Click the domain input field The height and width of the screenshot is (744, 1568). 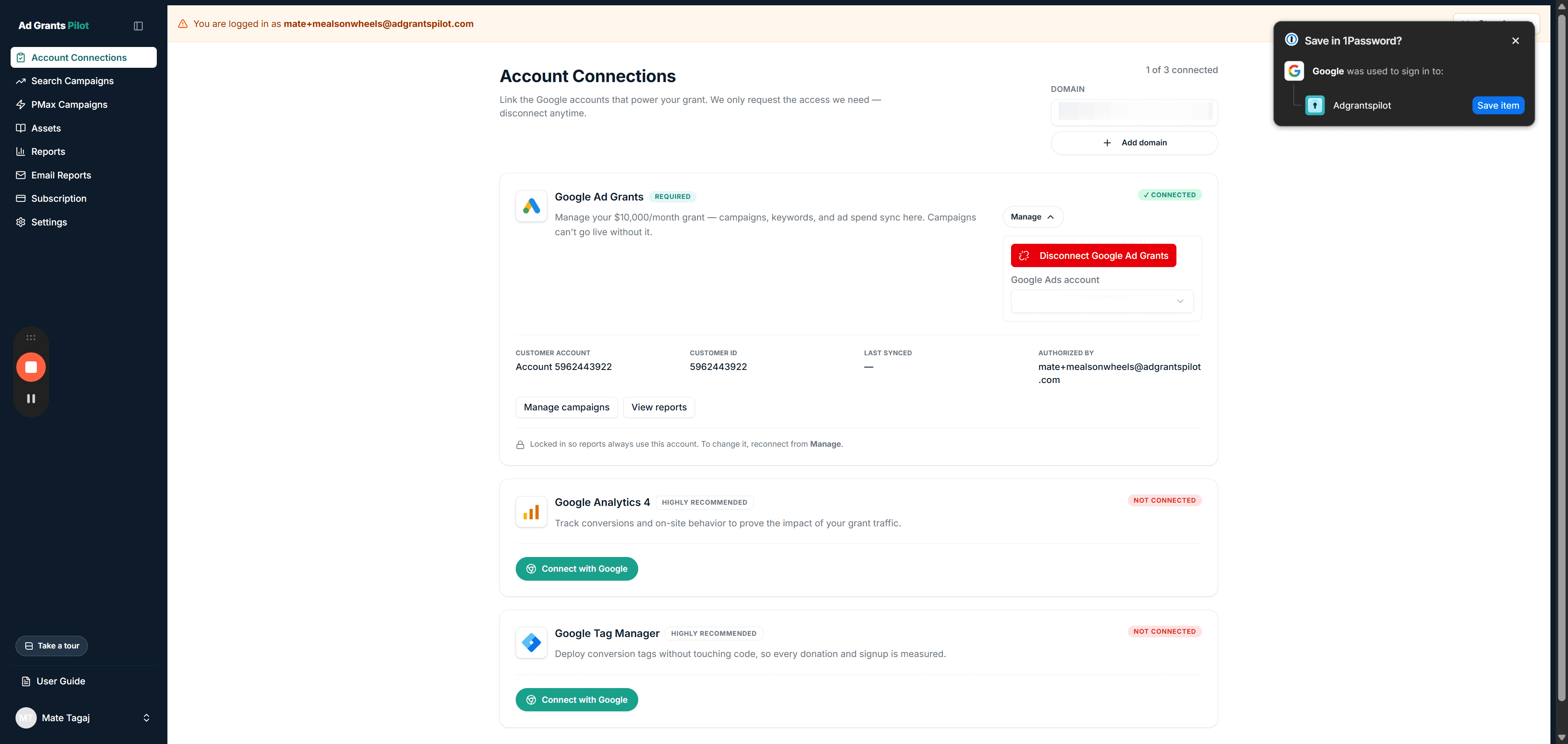coord(1134,112)
